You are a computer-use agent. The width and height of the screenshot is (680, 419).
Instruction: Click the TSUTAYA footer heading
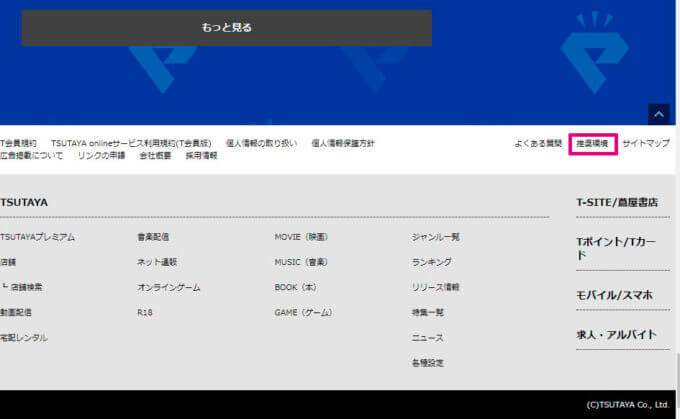pyautogui.click(x=24, y=203)
